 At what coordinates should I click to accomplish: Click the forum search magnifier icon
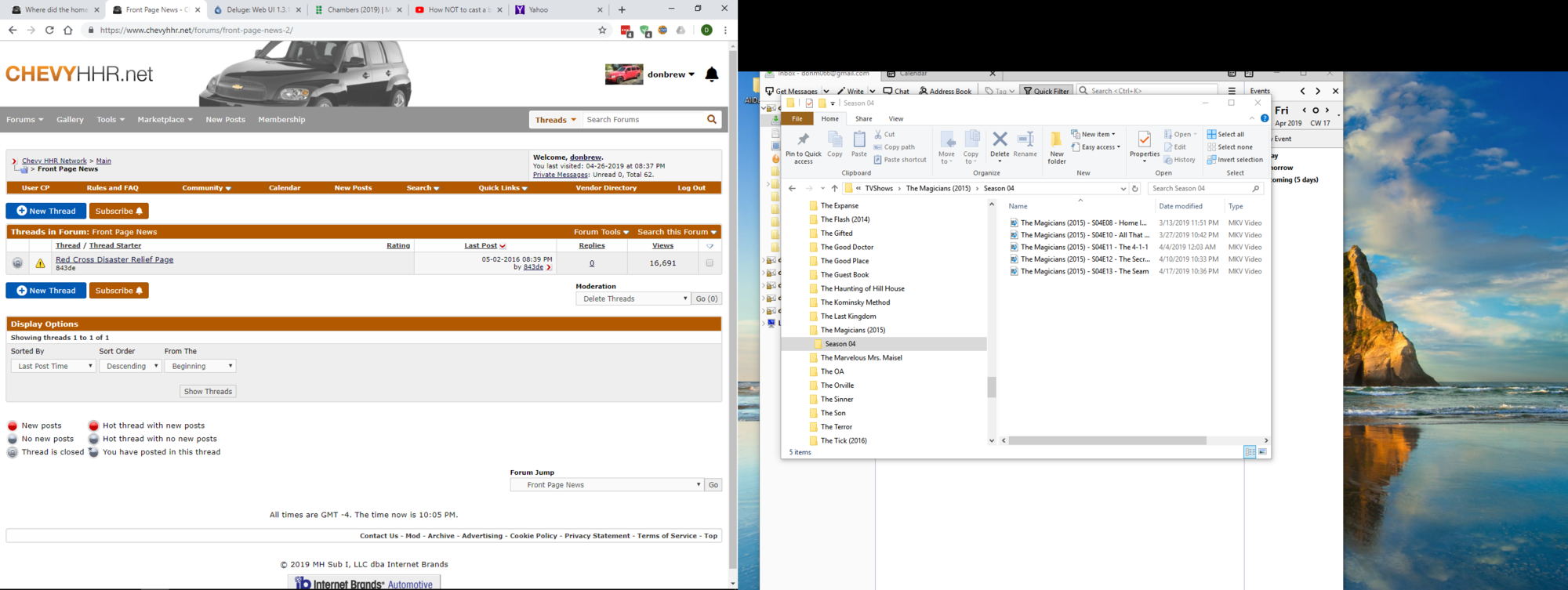coord(711,120)
